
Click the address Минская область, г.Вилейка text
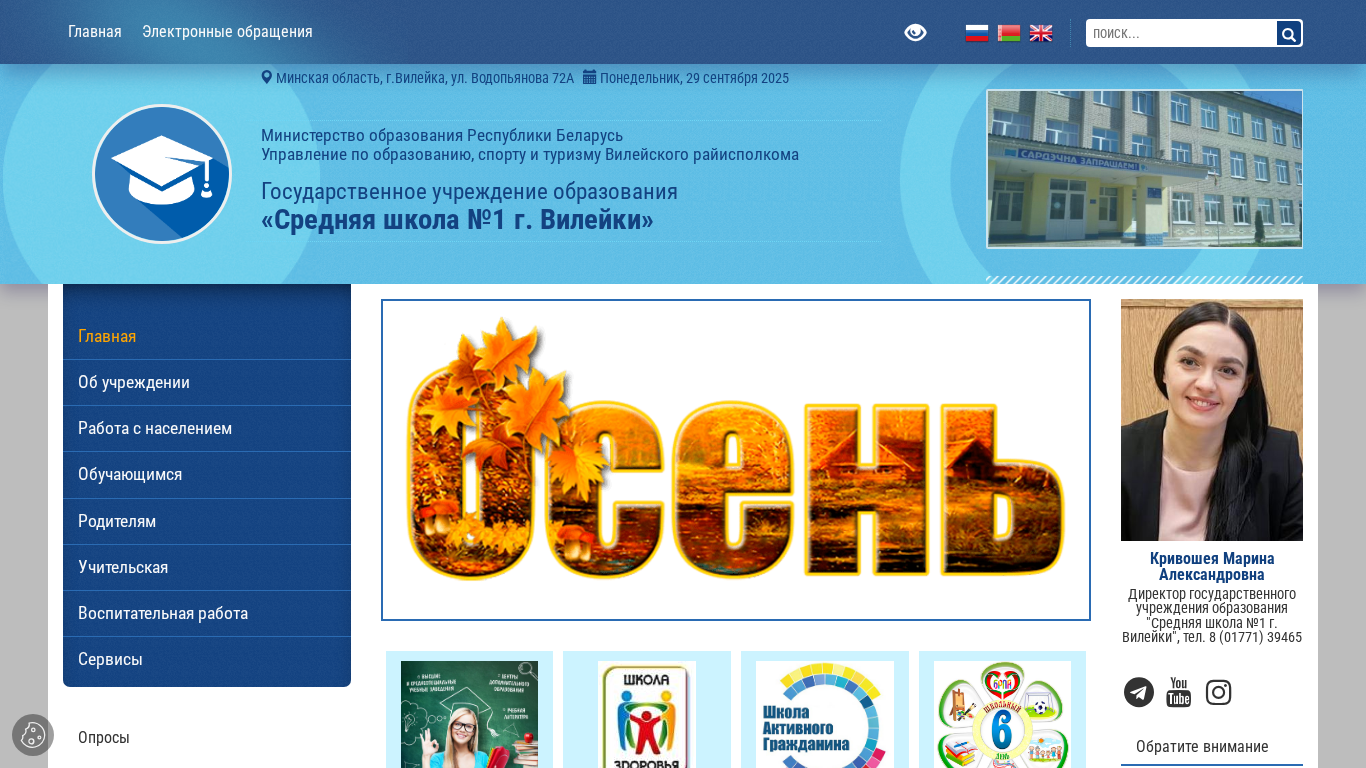[x=425, y=78]
